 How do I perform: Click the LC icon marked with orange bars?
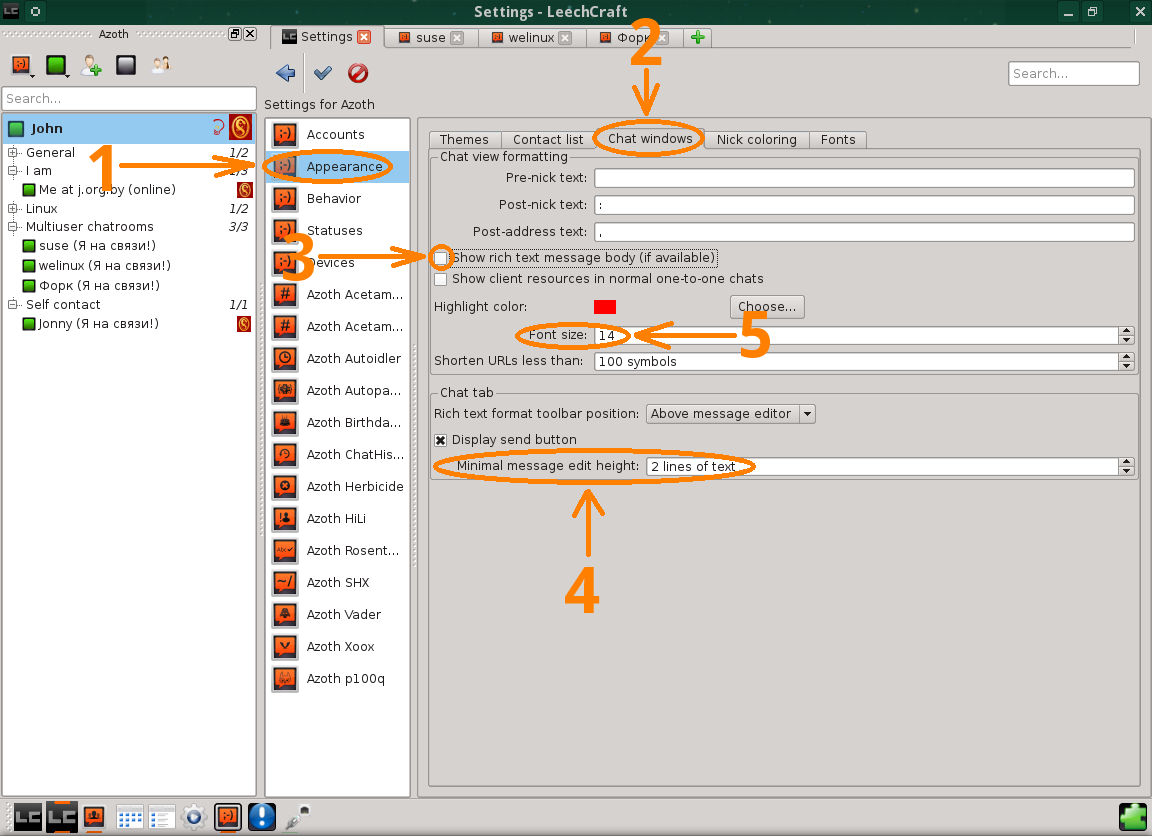click(62, 817)
